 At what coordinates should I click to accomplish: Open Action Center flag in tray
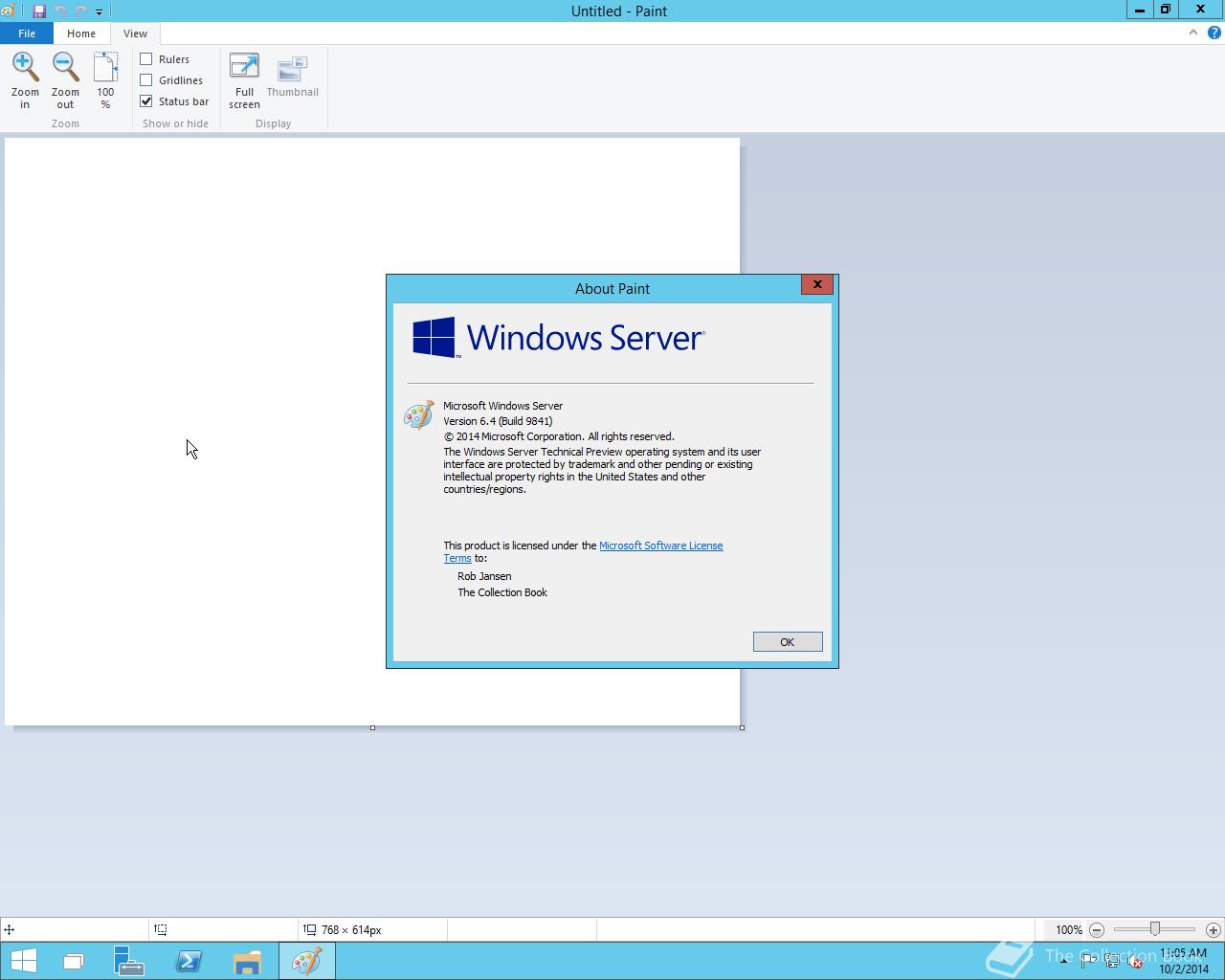coord(1088,962)
